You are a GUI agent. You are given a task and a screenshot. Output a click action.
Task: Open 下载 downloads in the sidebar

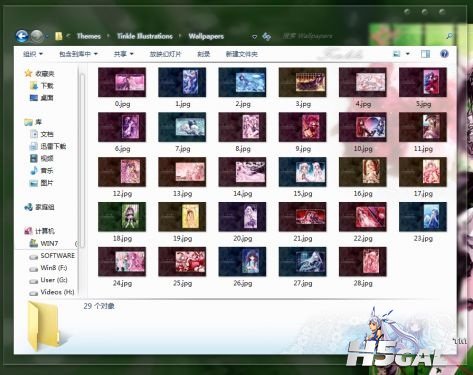coord(42,86)
